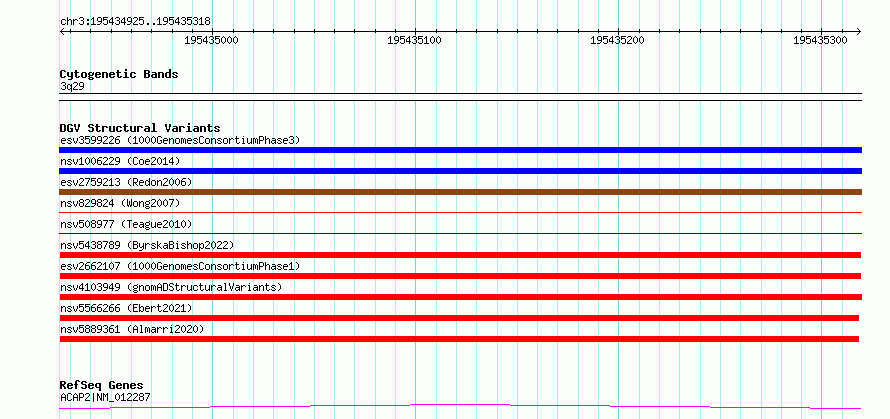Click the esv2662107 red variant bar
This screenshot has height=419, width=890.
(460, 276)
